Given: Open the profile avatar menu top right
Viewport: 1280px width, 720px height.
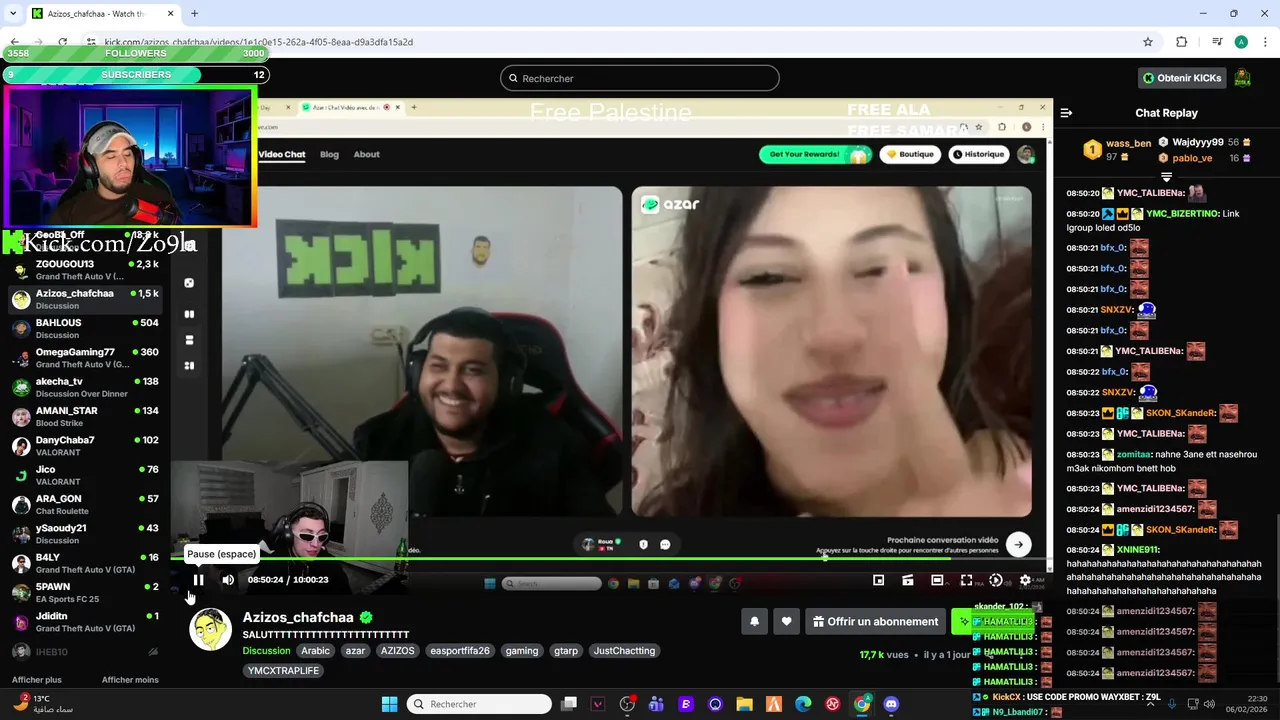Looking at the screenshot, I should pyautogui.click(x=1242, y=78).
